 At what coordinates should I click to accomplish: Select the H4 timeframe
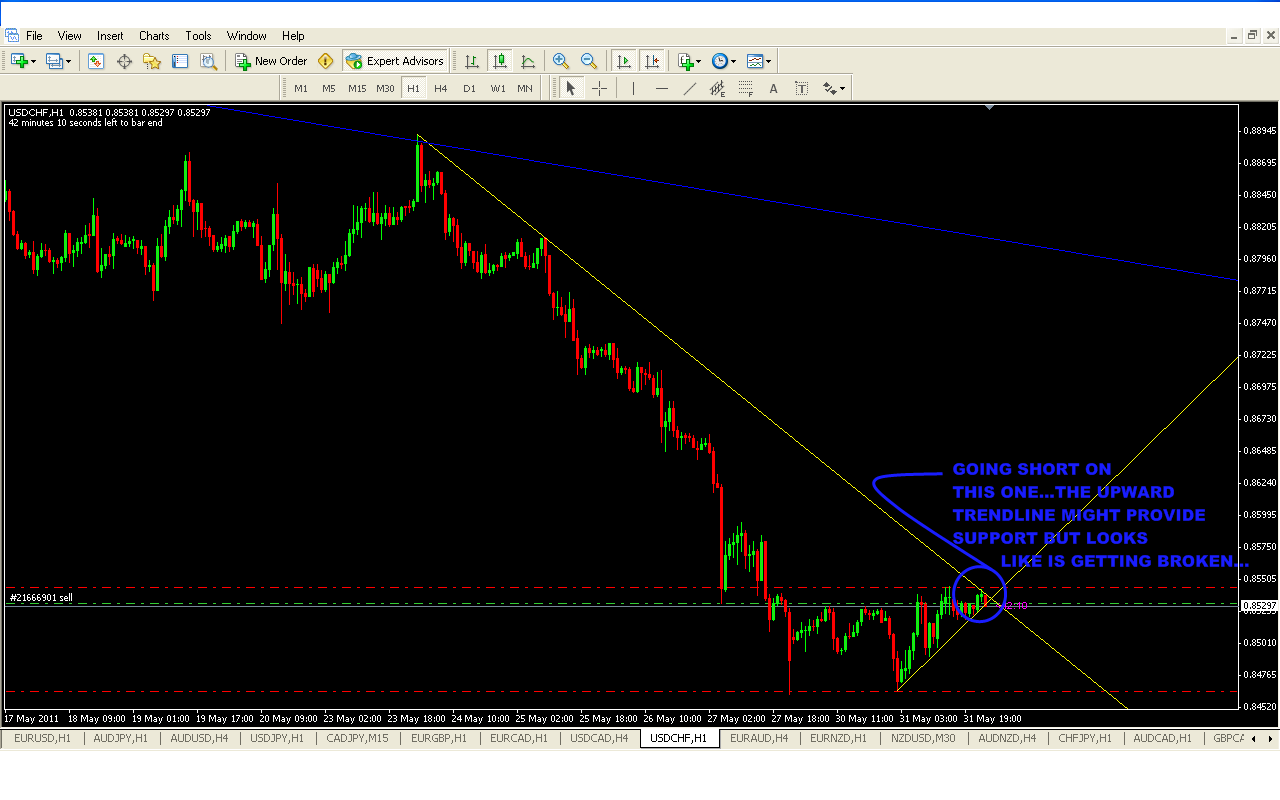coord(441,88)
